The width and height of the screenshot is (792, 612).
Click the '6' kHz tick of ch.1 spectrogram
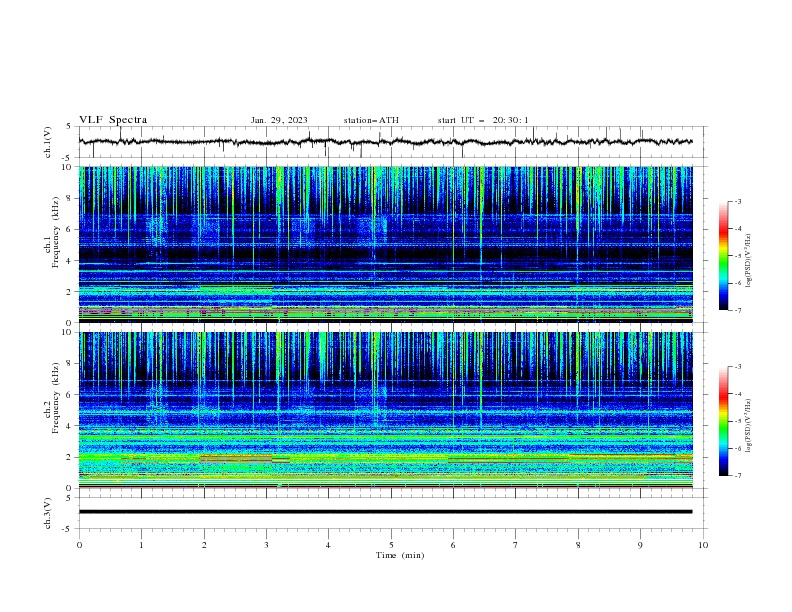click(x=69, y=230)
